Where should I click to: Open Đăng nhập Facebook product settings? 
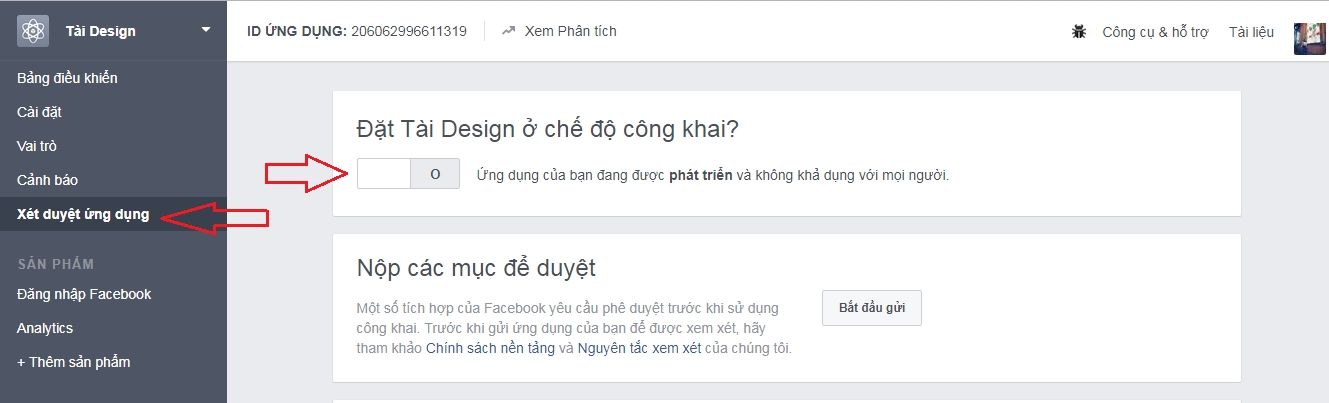point(84,294)
